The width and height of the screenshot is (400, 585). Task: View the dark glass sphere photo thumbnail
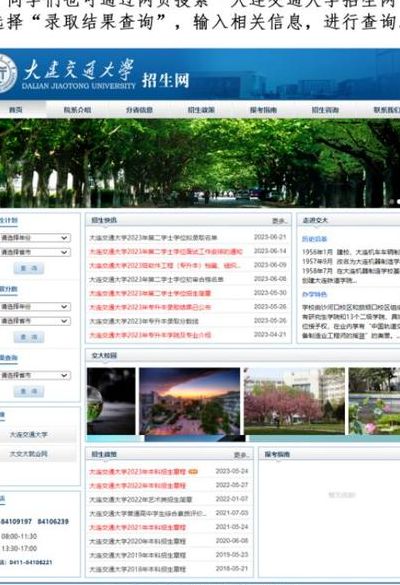pyautogui.click(x=111, y=401)
